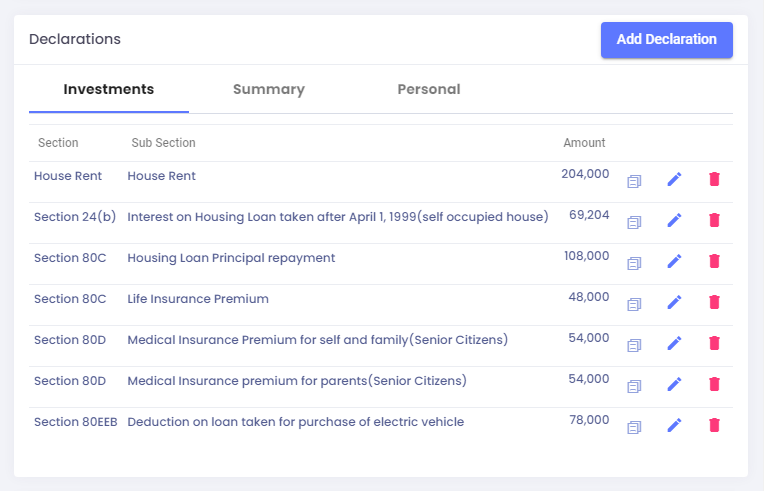Click the Amount column header
764x491 pixels.
584,143
